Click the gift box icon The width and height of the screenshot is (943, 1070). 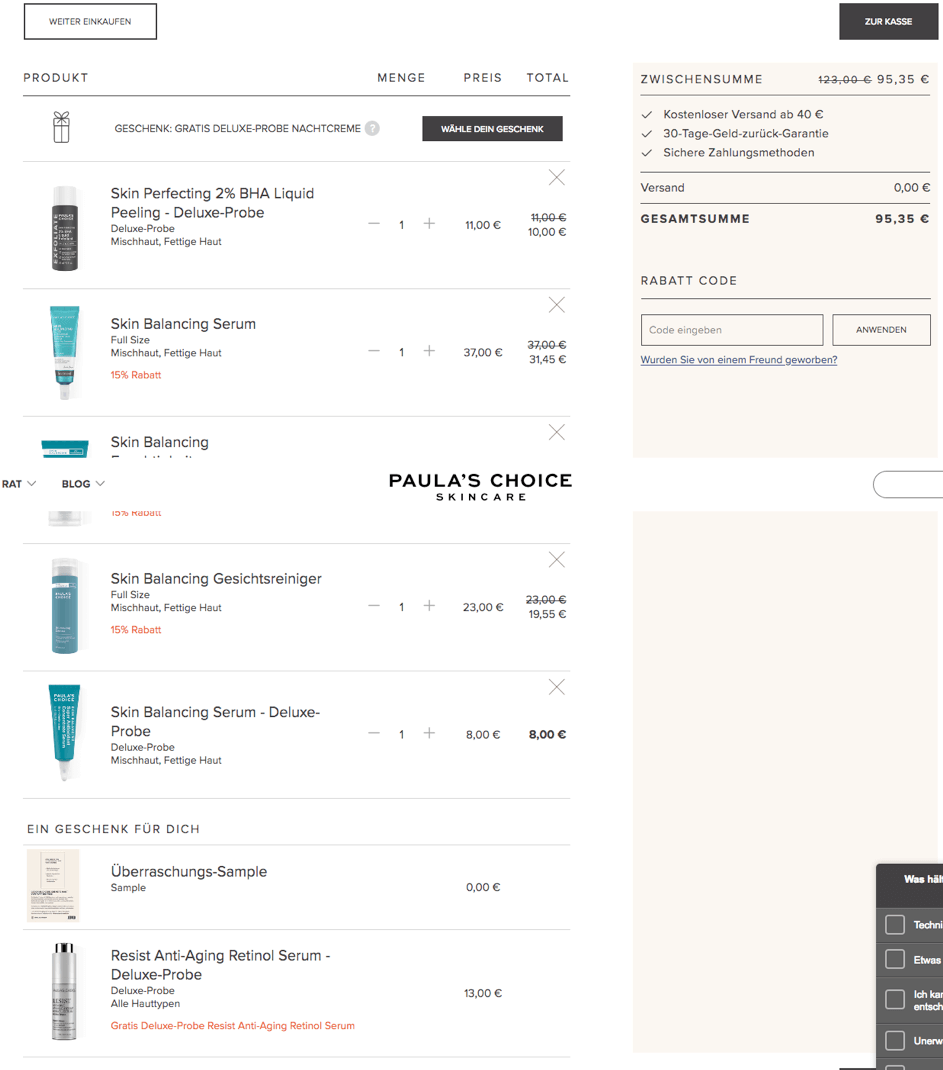coord(61,128)
